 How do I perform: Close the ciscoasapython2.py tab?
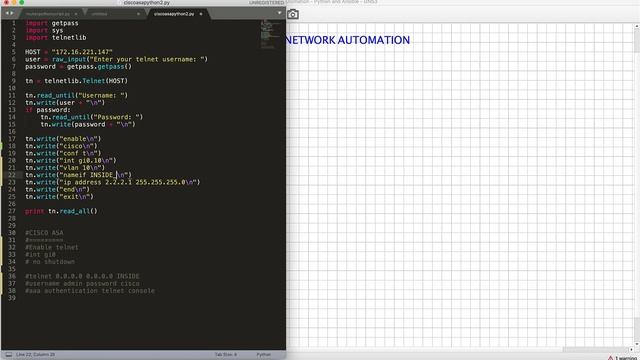(x=201, y=14)
